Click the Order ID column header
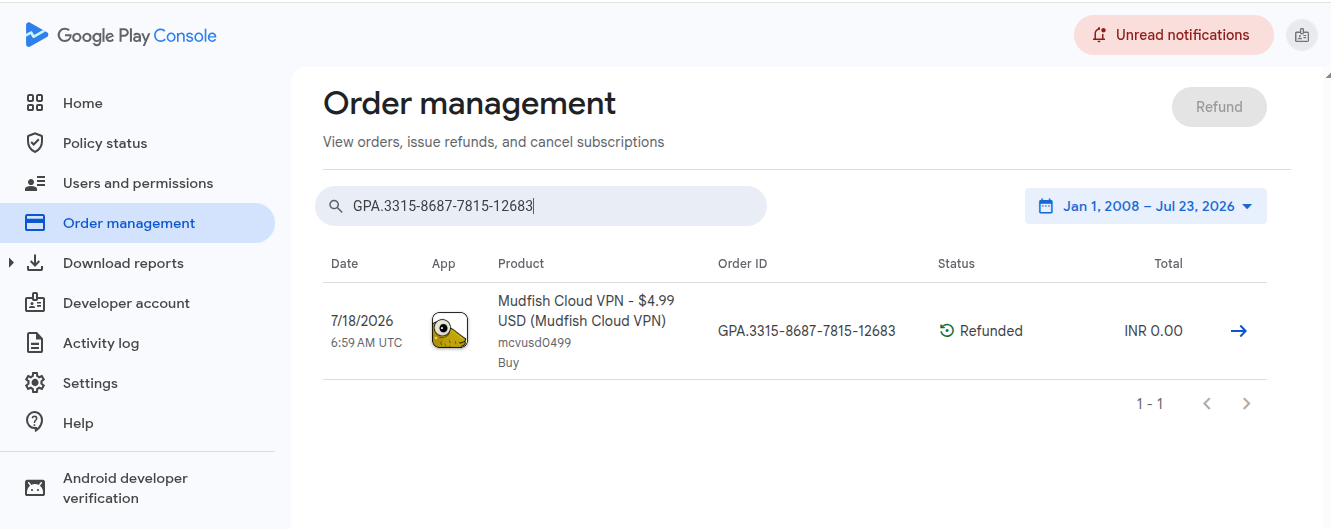Image resolution: width=1331 pixels, height=529 pixels. pyautogui.click(x=743, y=264)
